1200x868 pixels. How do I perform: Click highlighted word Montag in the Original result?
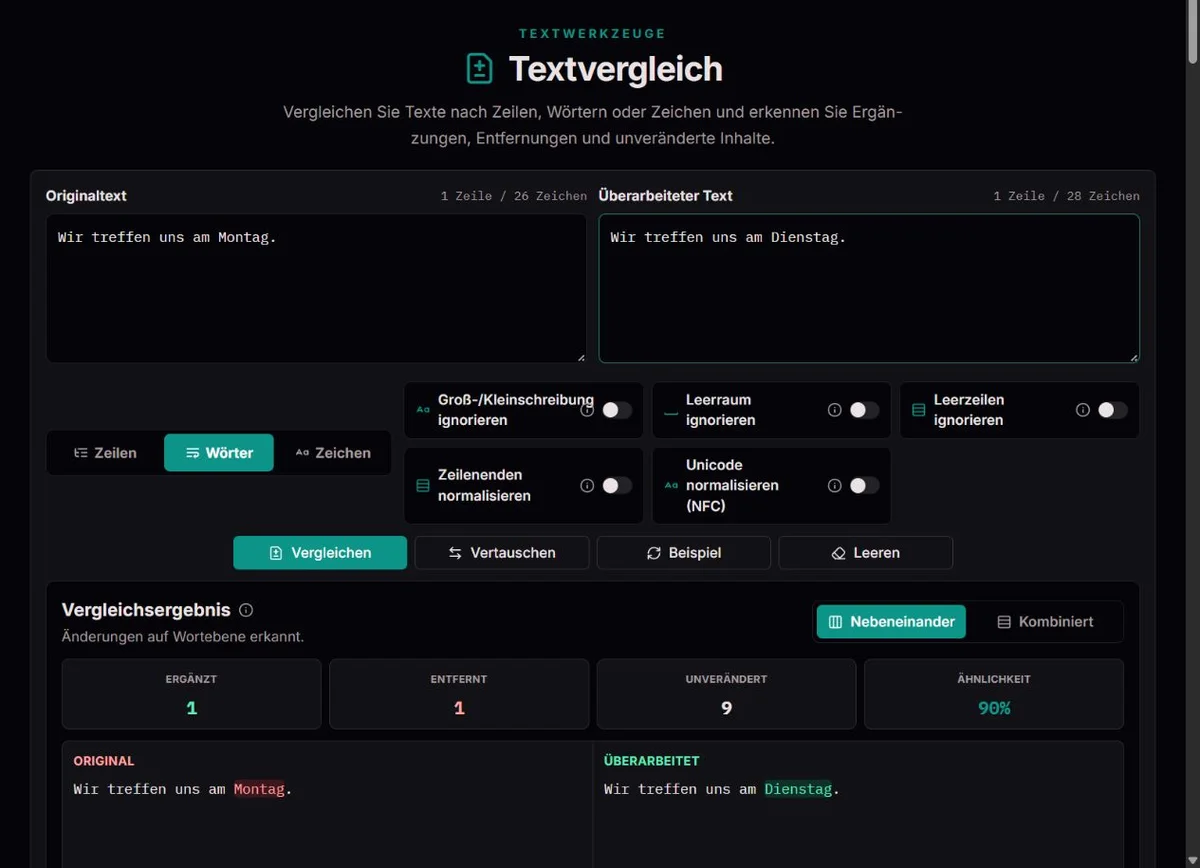point(259,789)
